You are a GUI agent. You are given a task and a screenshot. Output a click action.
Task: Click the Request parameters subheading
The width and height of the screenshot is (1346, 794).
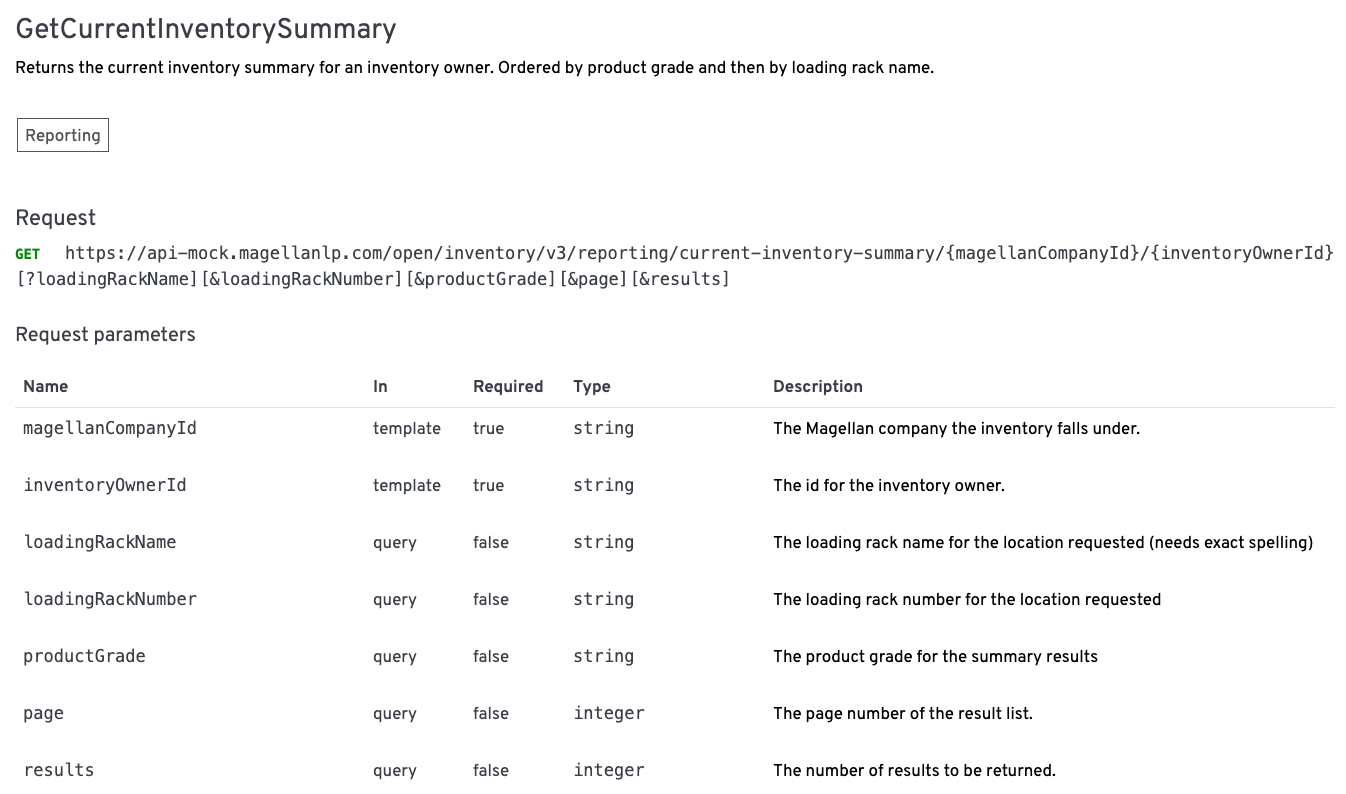(106, 335)
